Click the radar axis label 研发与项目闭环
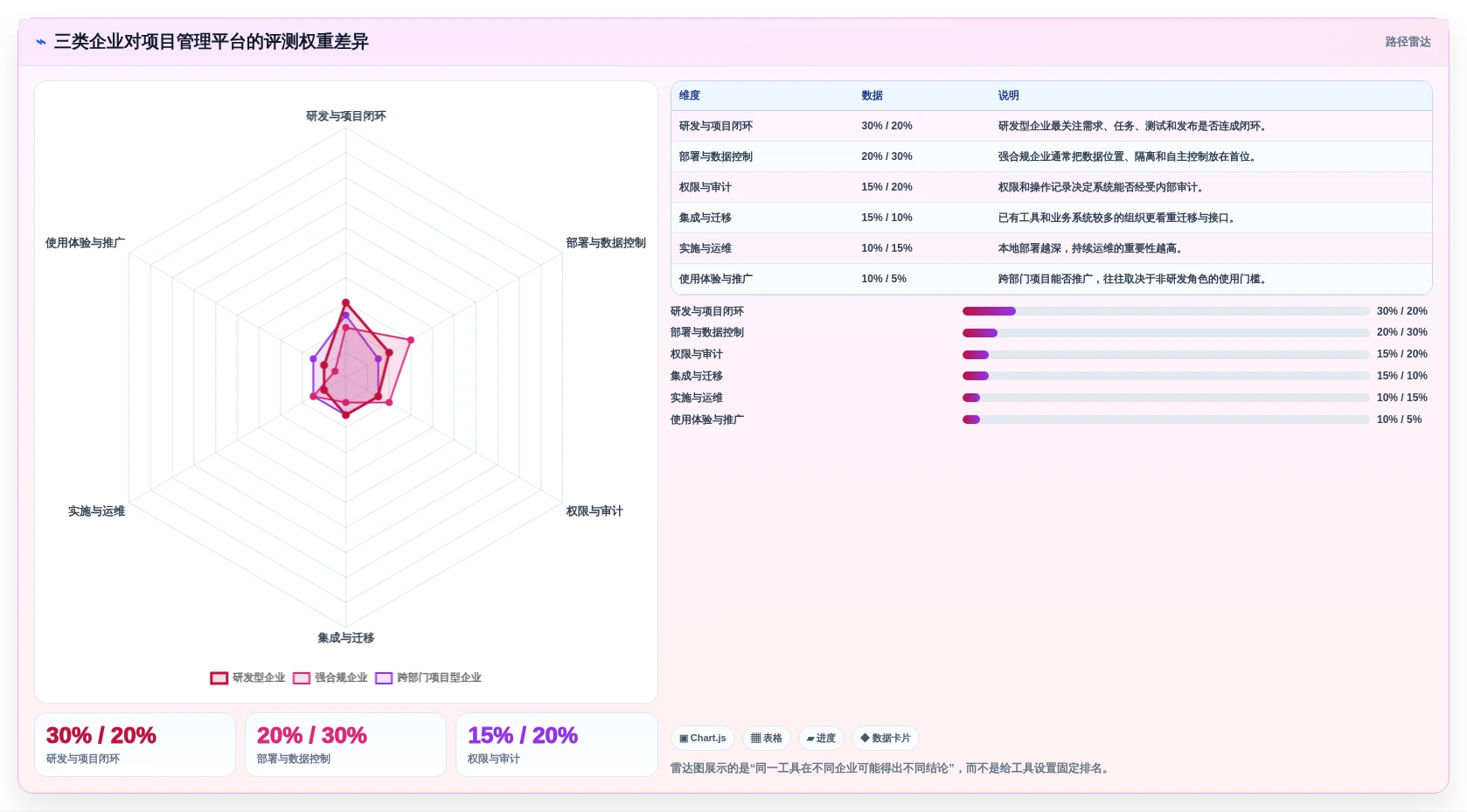 (x=346, y=116)
